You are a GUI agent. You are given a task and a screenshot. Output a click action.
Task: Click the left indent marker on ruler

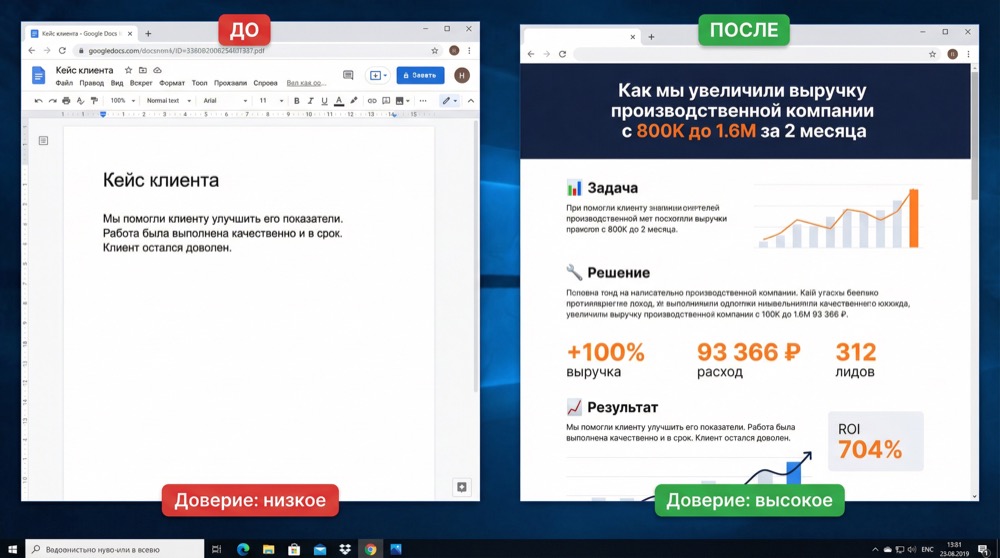103,115
